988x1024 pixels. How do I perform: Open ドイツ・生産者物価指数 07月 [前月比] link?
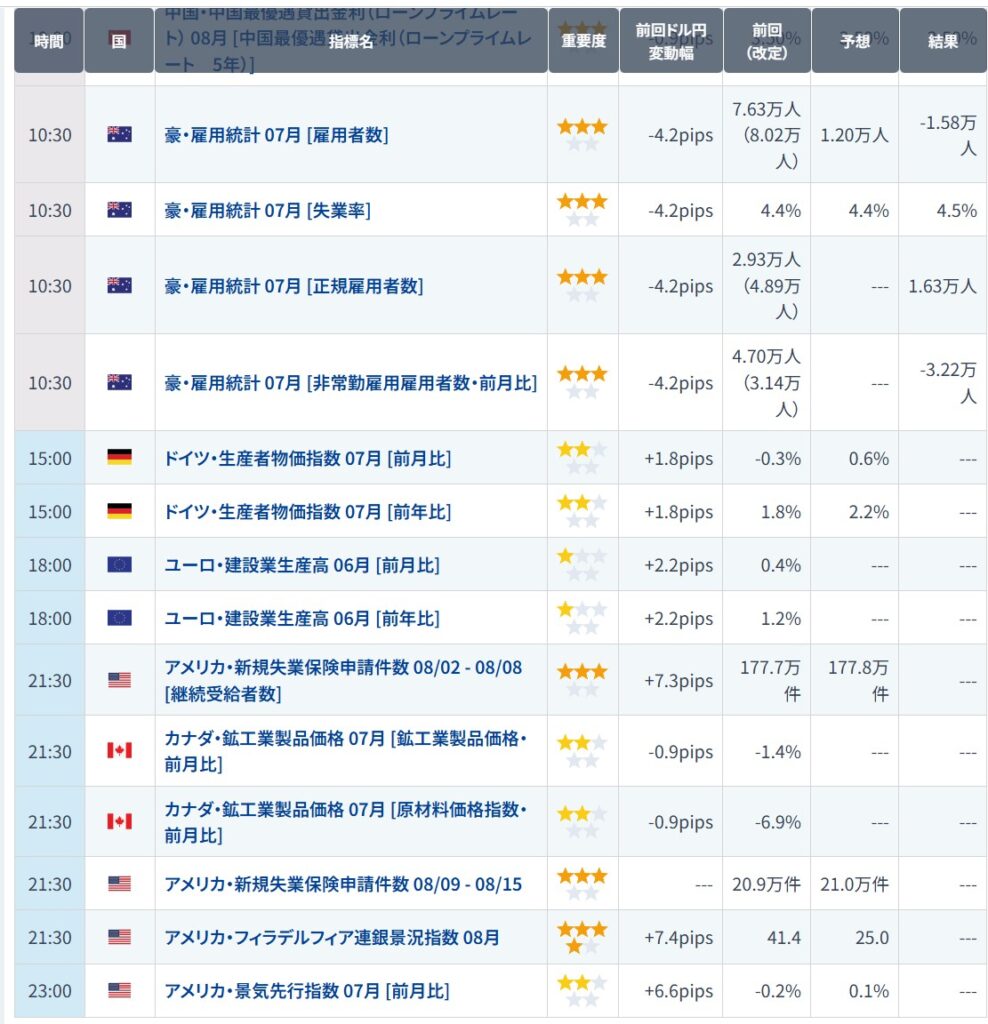[x=308, y=458]
